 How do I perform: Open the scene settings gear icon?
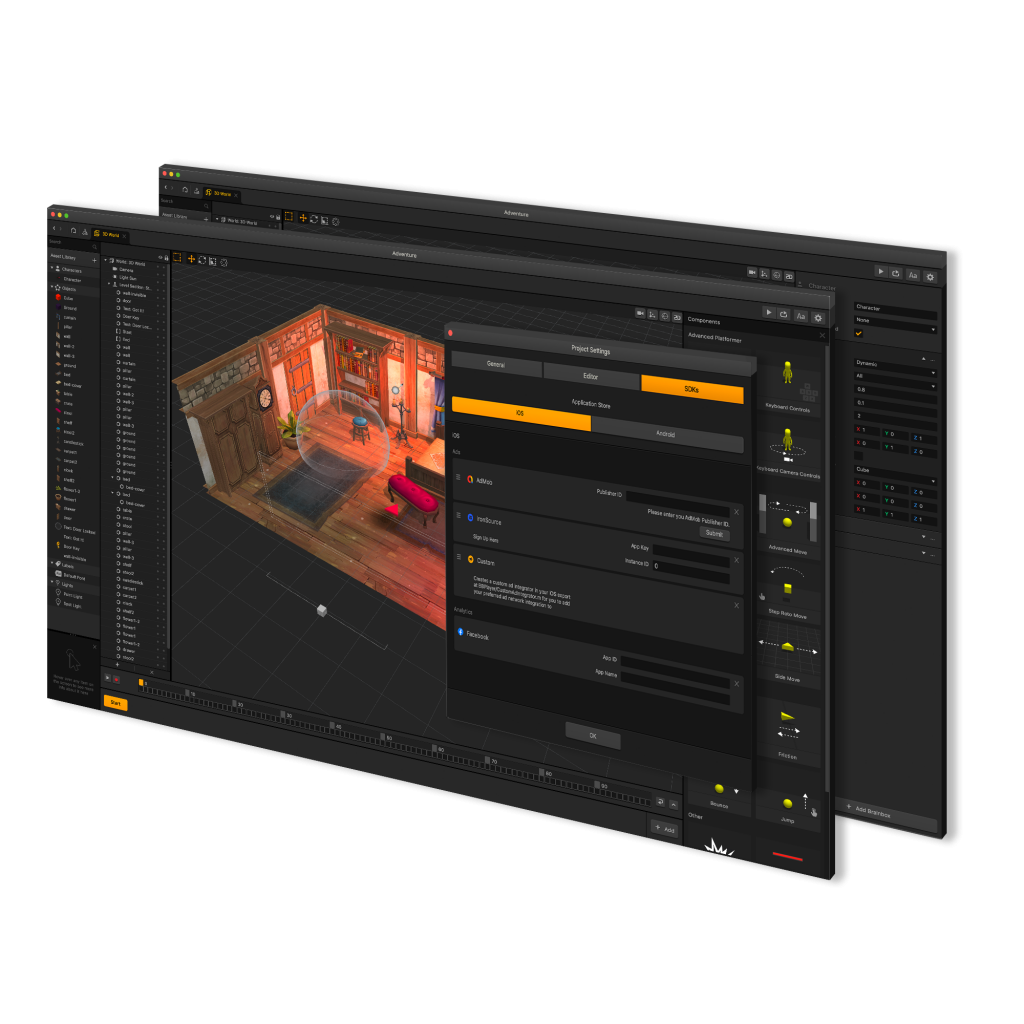818,318
